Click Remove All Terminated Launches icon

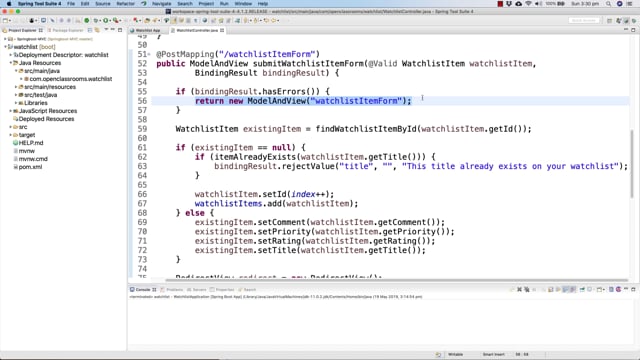coord(527,289)
